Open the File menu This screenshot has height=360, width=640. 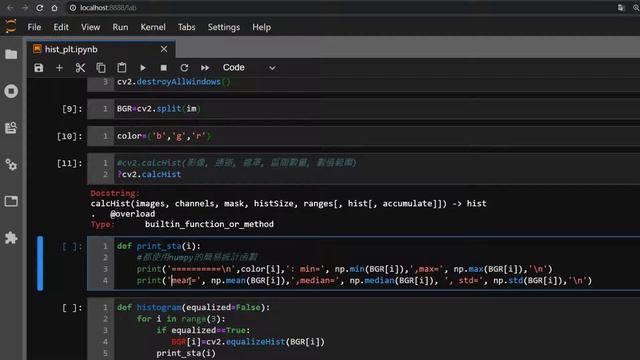click(x=34, y=27)
